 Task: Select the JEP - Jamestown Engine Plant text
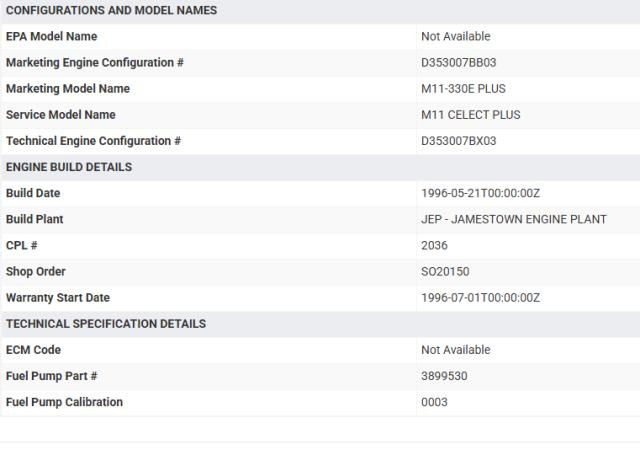[x=514, y=219]
